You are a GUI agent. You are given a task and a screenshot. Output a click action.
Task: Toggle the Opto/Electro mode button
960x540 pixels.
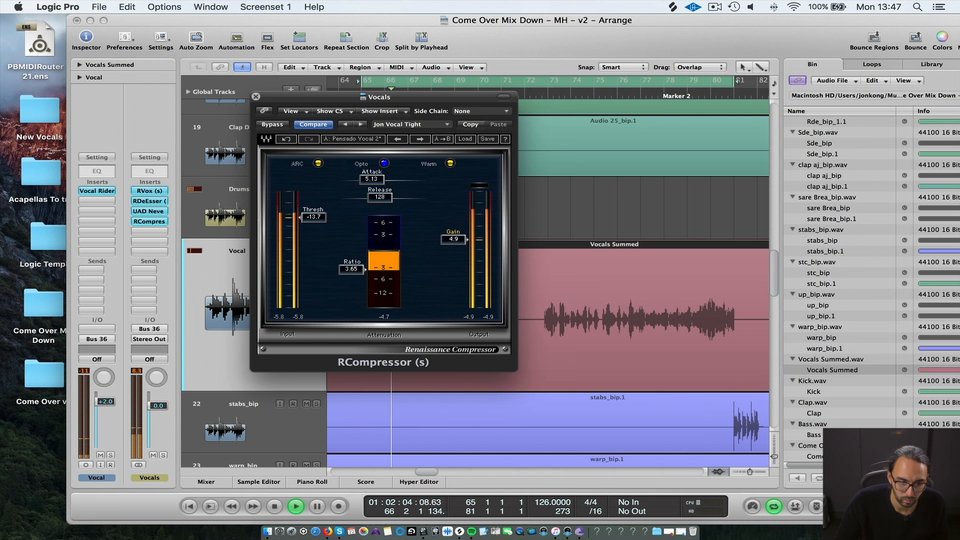[x=384, y=163]
